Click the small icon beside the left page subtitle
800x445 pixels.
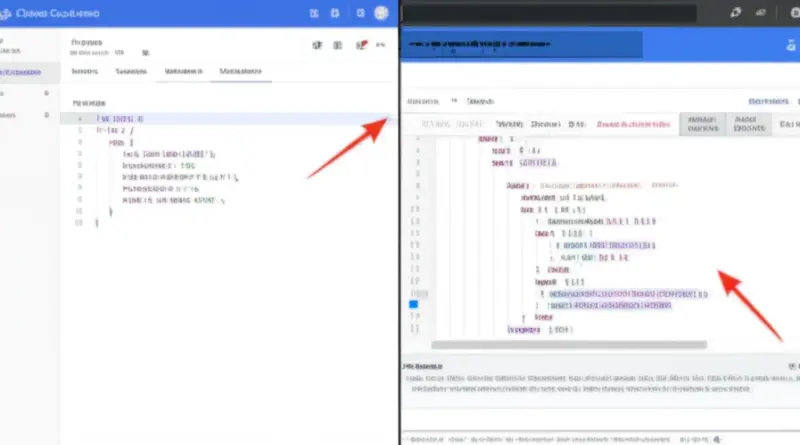click(145, 53)
